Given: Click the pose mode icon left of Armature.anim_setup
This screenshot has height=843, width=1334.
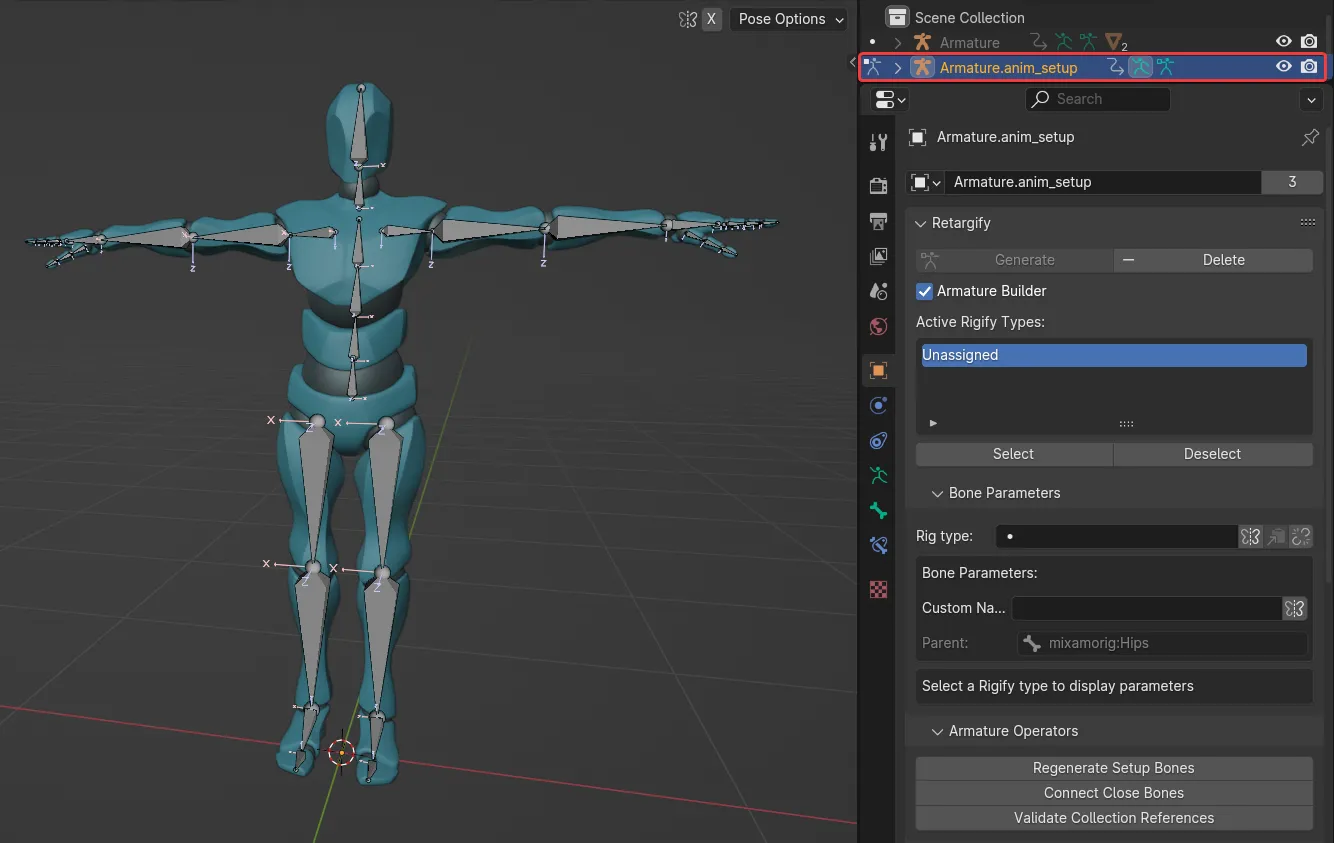Looking at the screenshot, I should tap(873, 67).
